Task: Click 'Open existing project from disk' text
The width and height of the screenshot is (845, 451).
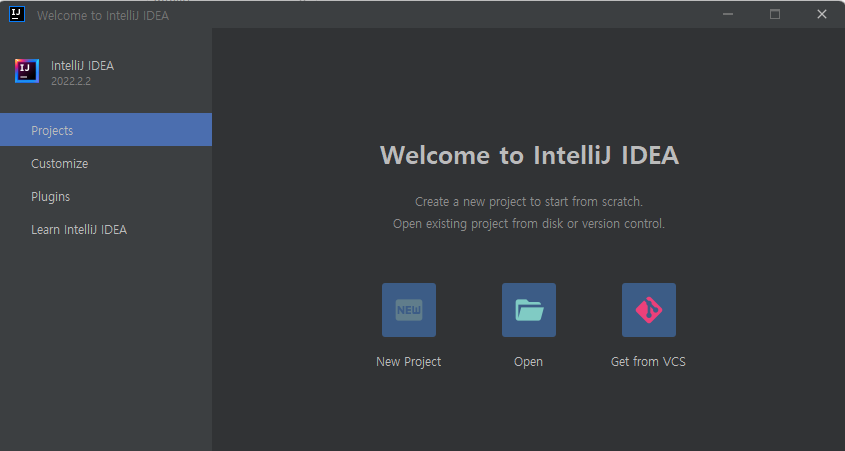Action: (529, 224)
